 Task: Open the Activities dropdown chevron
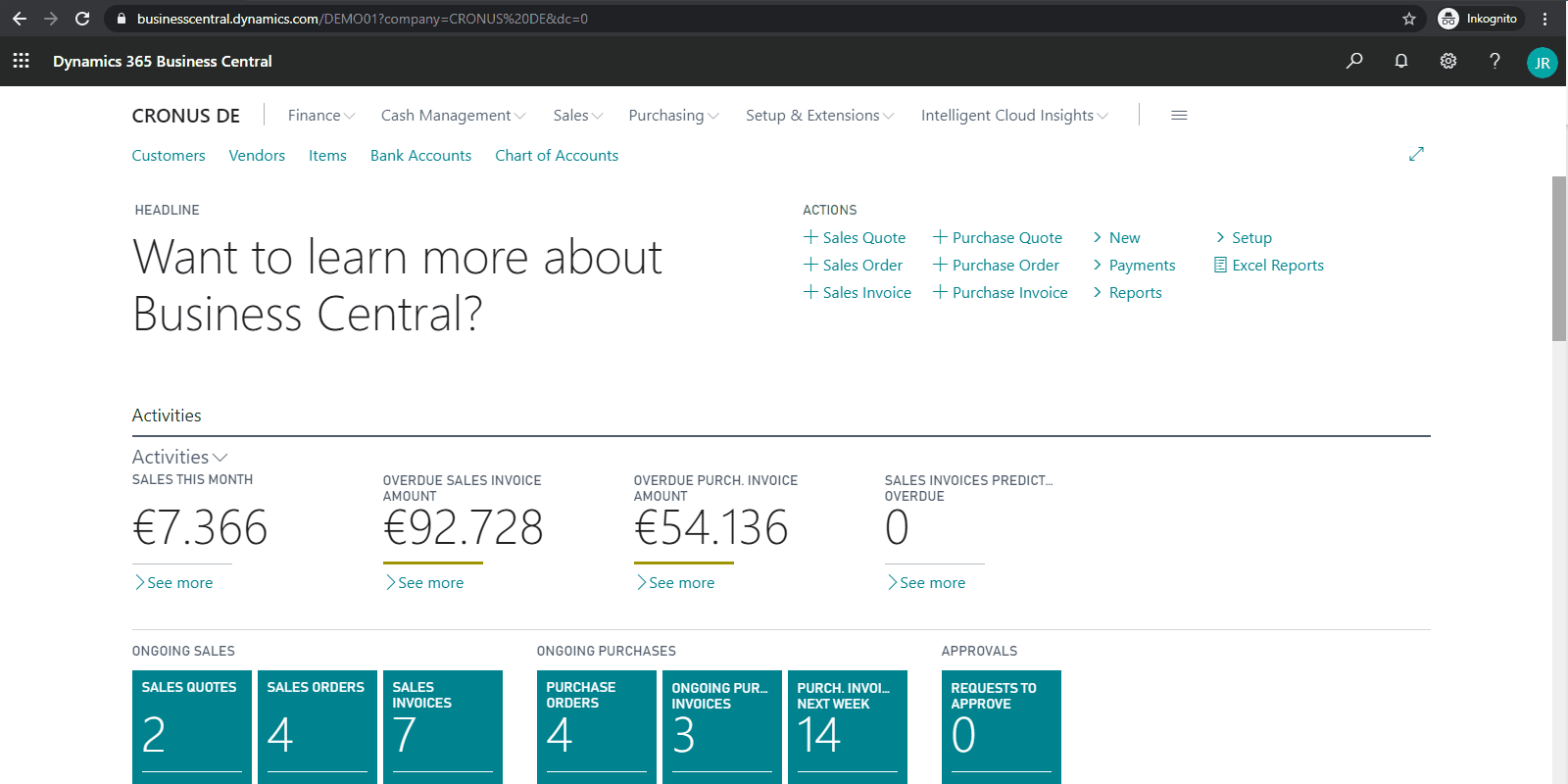coord(220,458)
